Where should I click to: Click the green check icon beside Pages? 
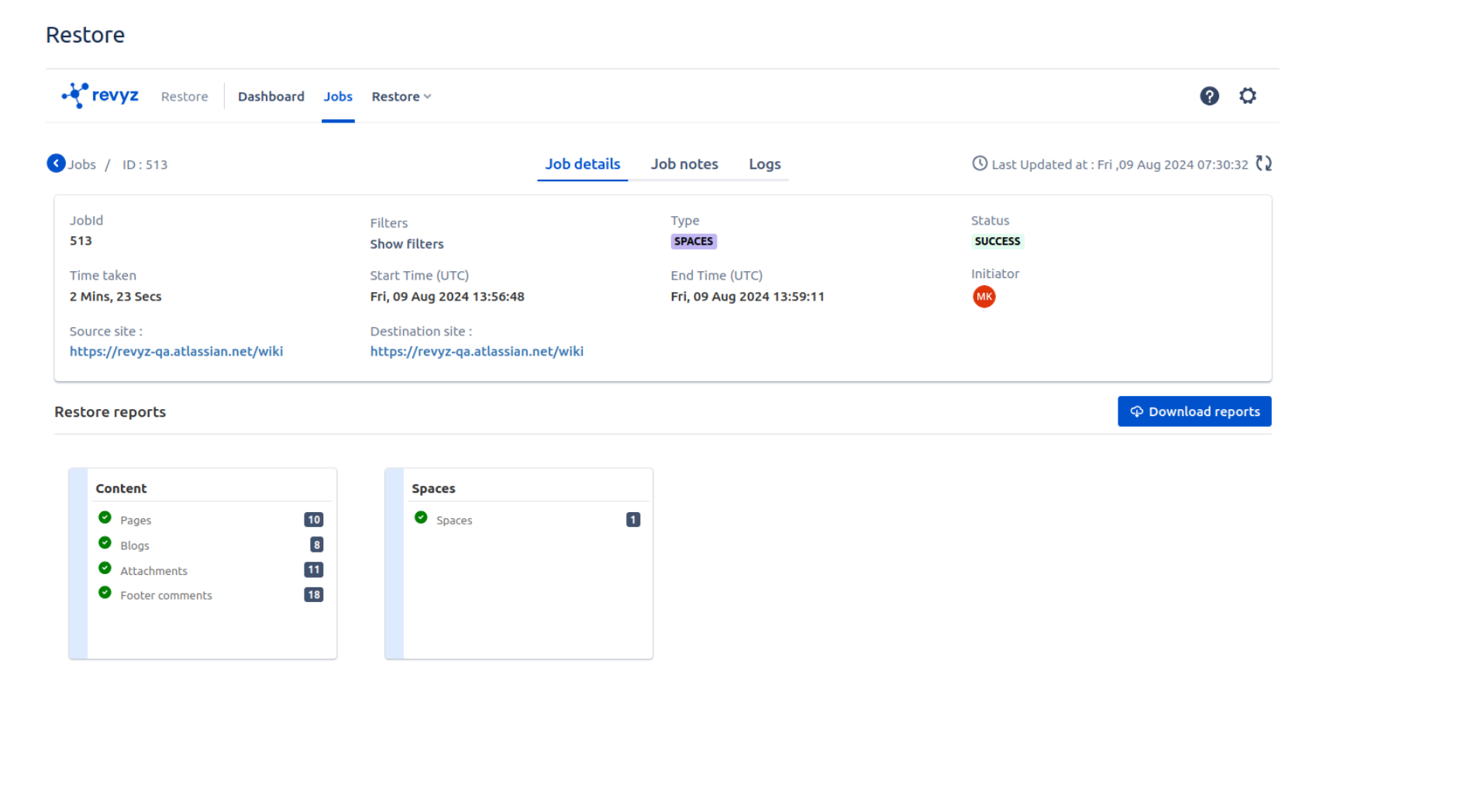(x=105, y=518)
